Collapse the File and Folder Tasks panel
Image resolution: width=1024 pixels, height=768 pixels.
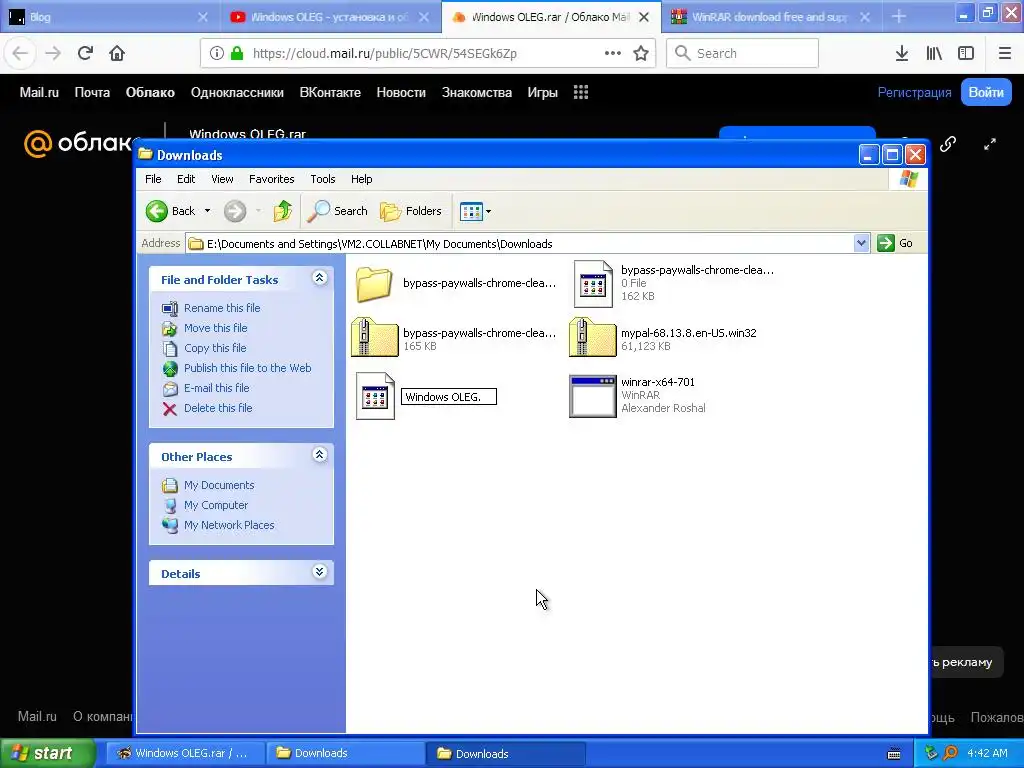[319, 278]
